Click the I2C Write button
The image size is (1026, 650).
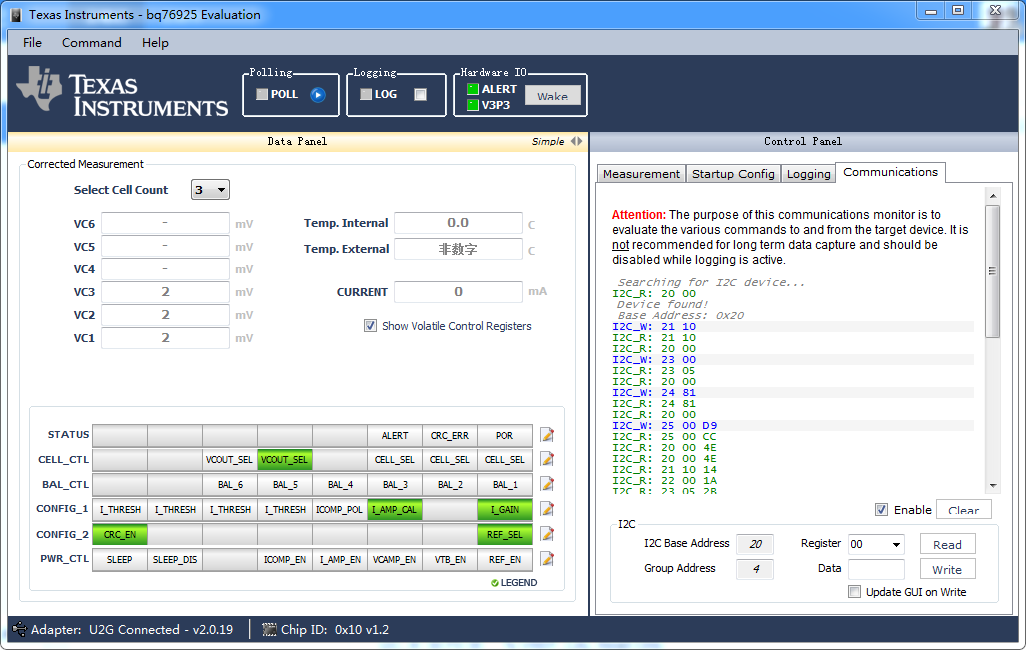click(947, 569)
